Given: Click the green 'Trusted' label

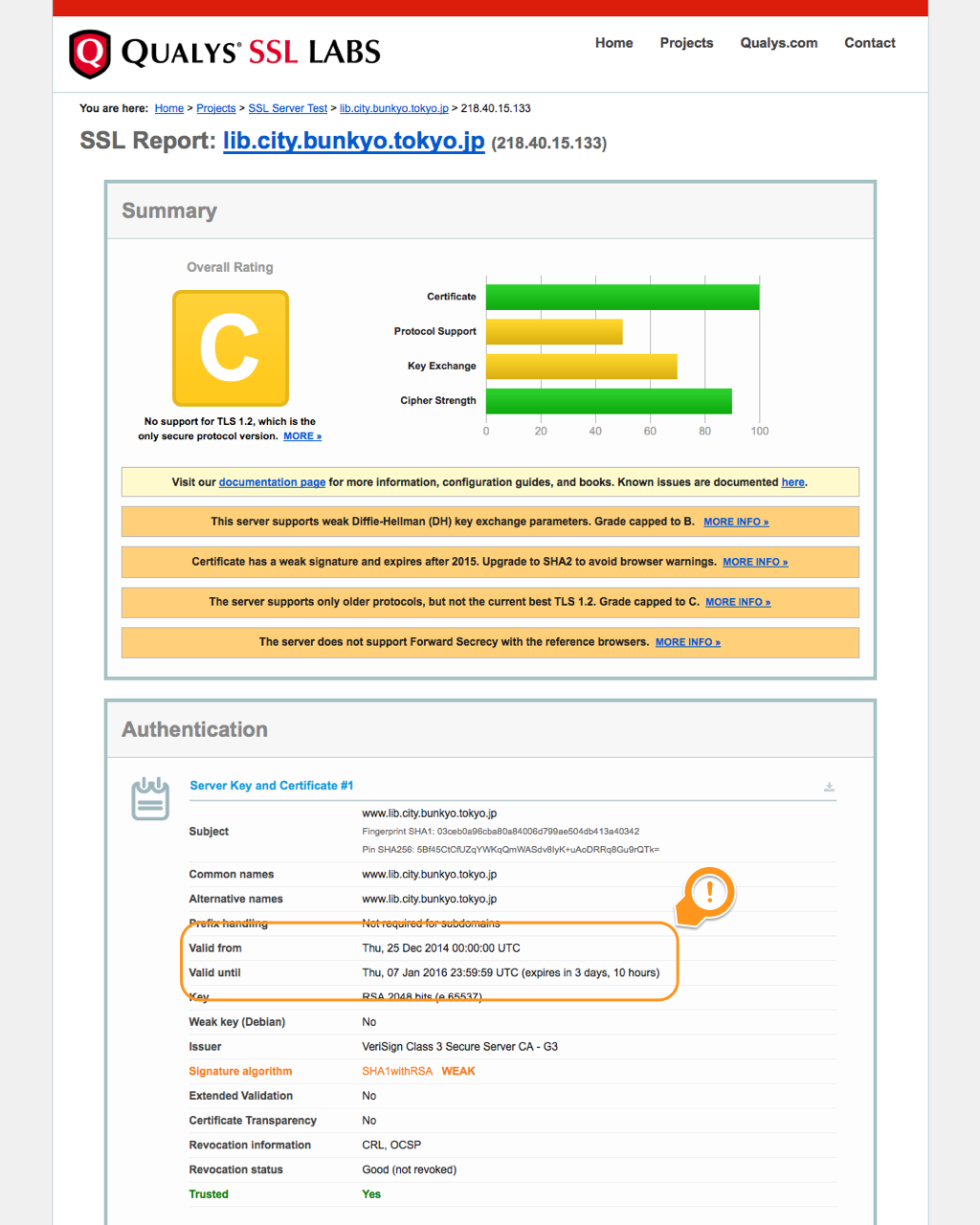Looking at the screenshot, I should click(x=209, y=1194).
